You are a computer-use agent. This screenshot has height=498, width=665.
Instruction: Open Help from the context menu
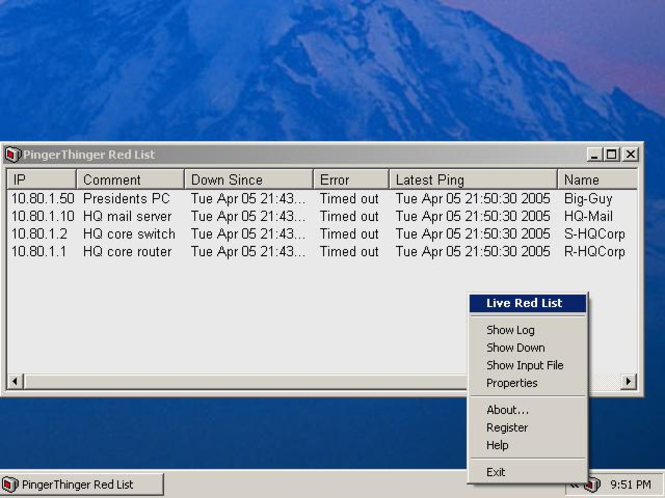coord(528,445)
